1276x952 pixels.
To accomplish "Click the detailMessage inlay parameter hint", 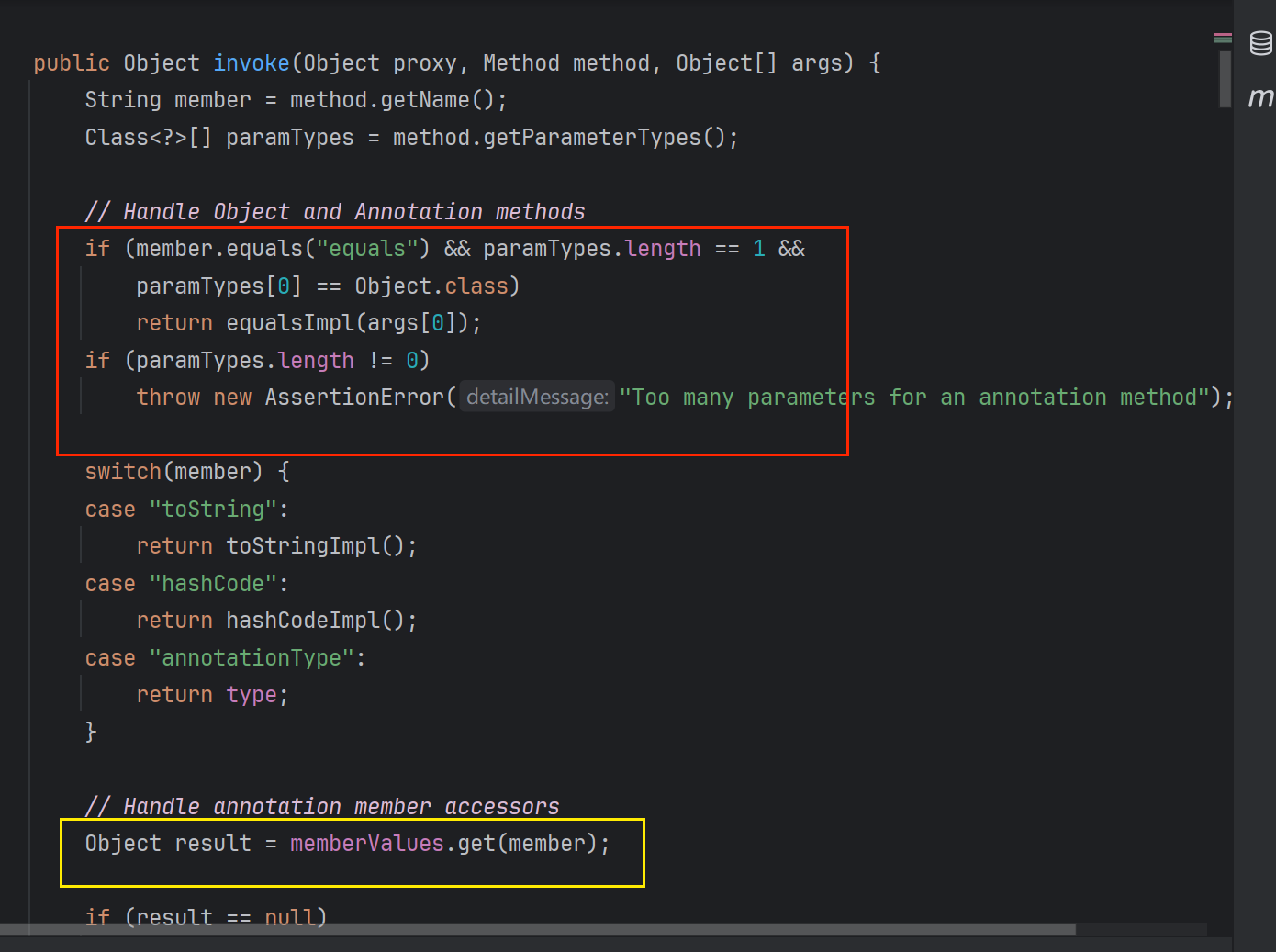I will click(x=537, y=397).
